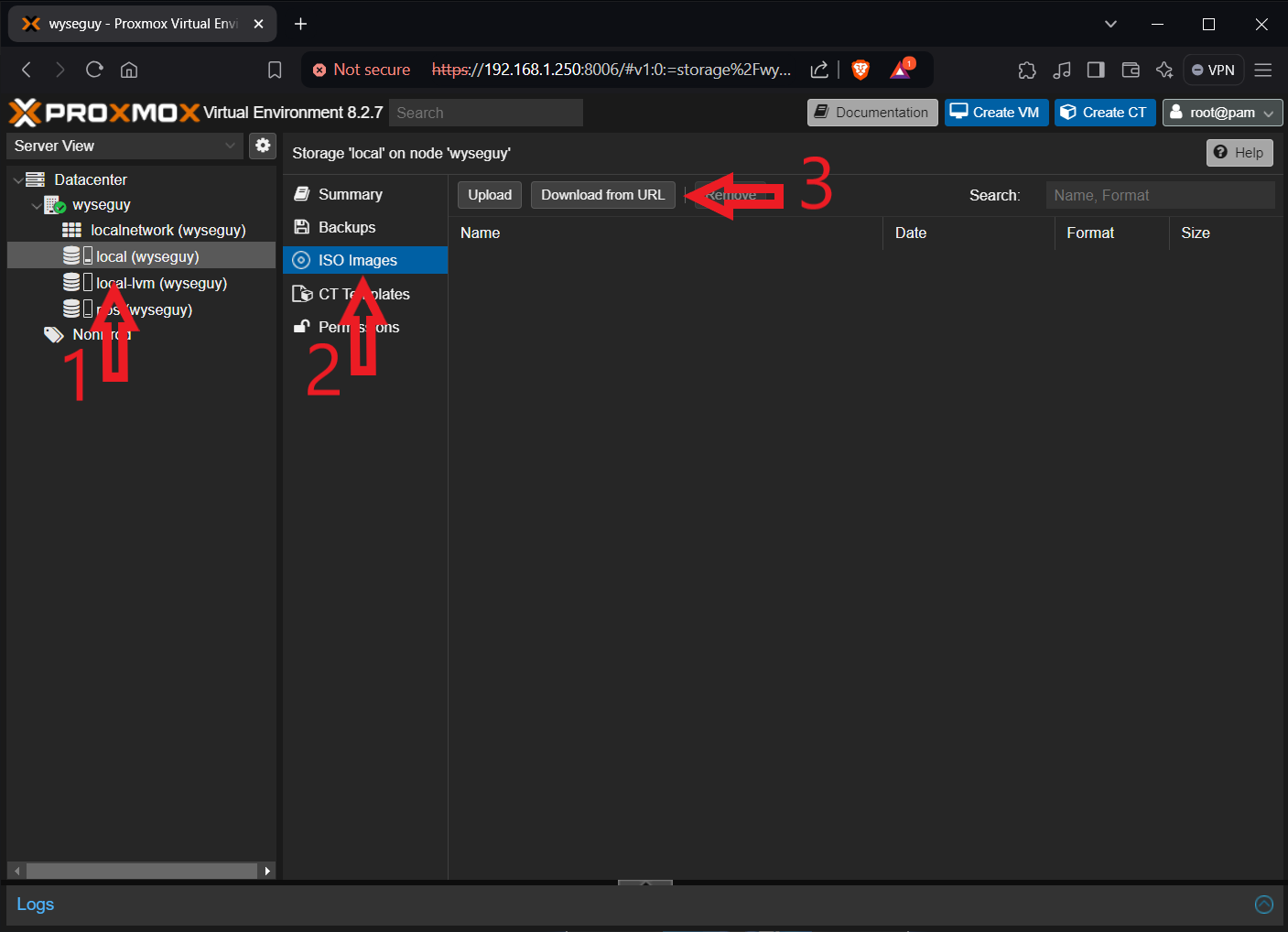Close the wyseguy Proxmox tab
Image resolution: width=1288 pixels, height=932 pixels.
[258, 24]
